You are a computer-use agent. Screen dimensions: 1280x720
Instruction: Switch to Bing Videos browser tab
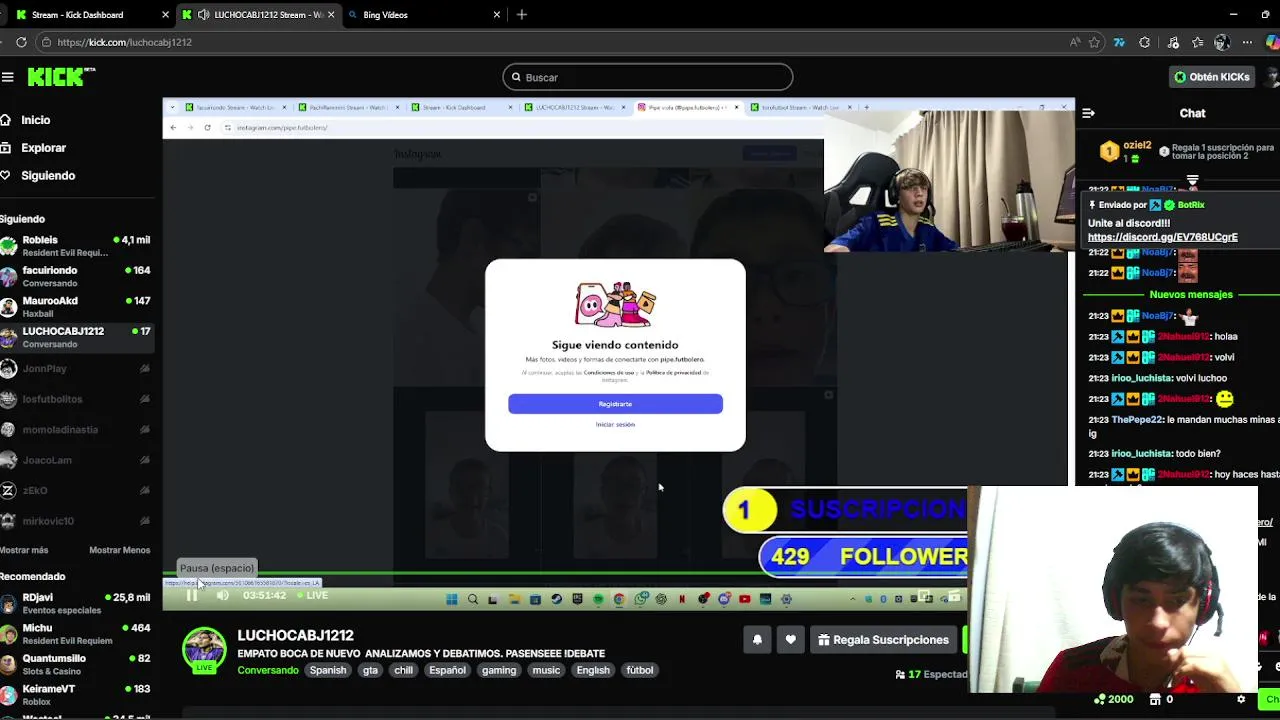coord(424,15)
